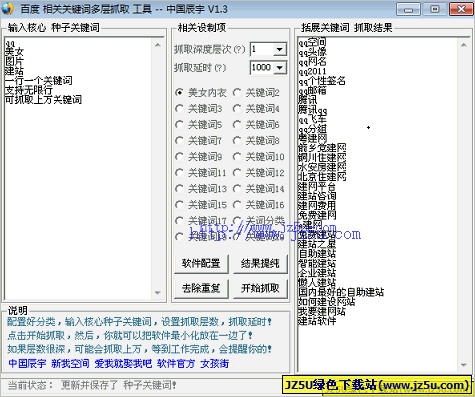Click seed keyword line 图片
475x397 pixels.
pos(14,61)
